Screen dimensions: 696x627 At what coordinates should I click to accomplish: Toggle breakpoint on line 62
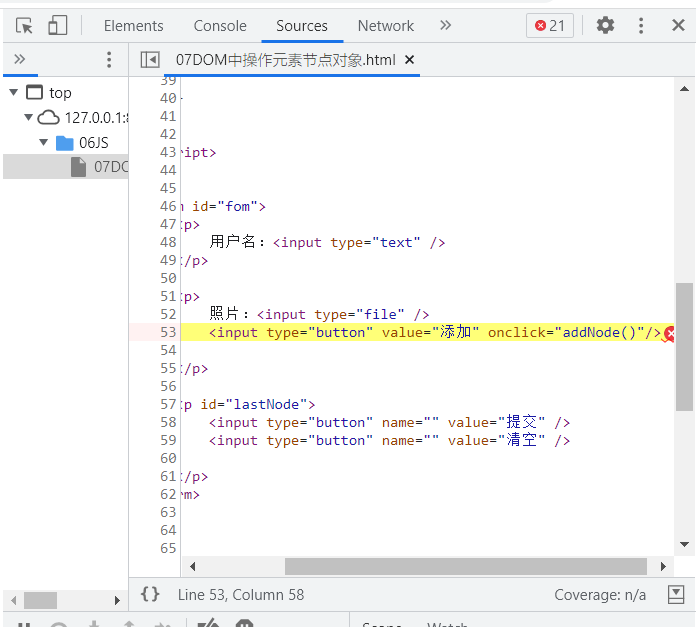[168, 494]
